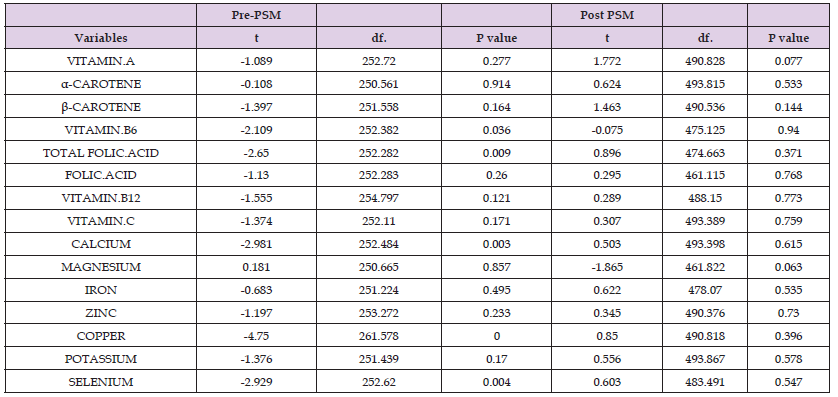Click the β-CAROTENE row label
Viewport: 838px width, 397px height.
tap(101, 107)
